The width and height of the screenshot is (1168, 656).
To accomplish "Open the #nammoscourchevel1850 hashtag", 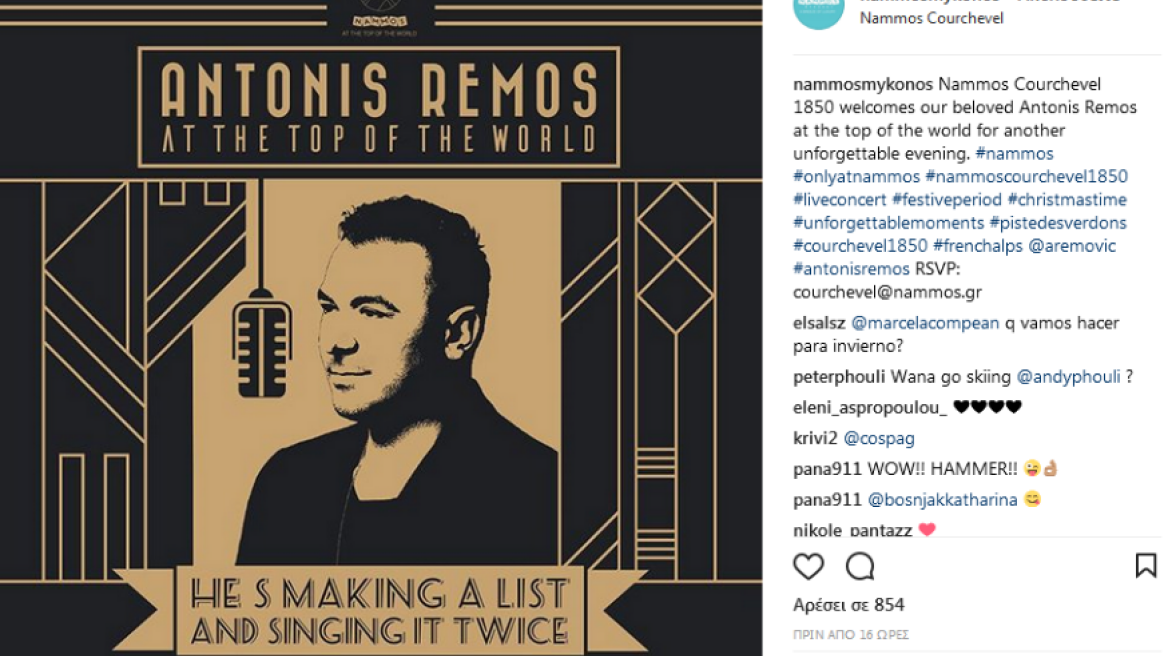I will point(1026,176).
